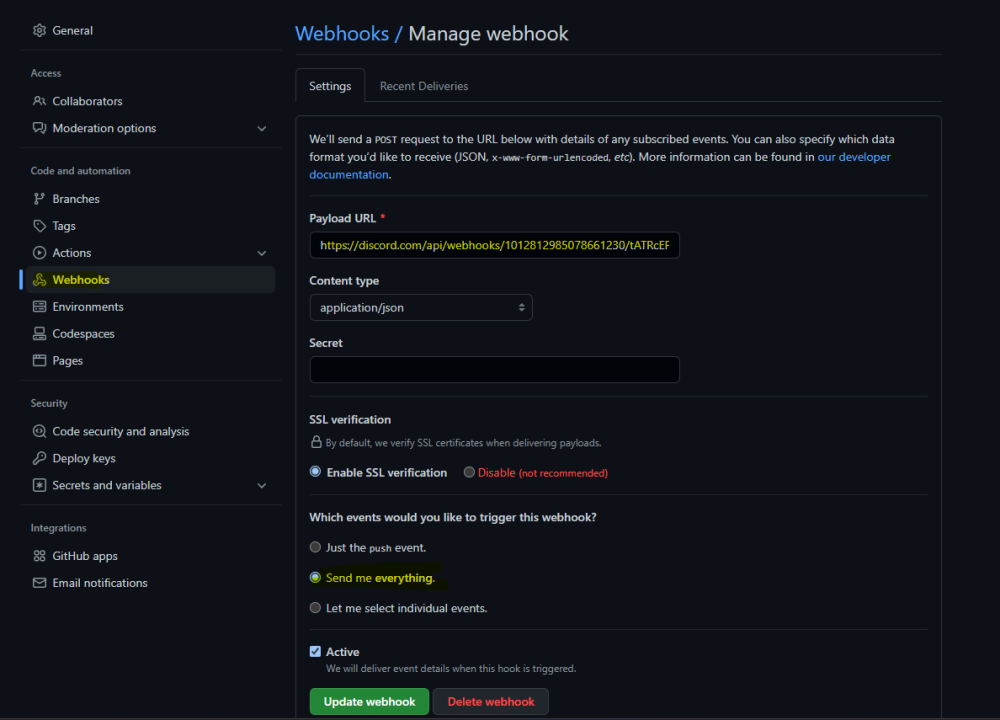Click the General gear icon
This screenshot has width=1000, height=720.
point(40,31)
